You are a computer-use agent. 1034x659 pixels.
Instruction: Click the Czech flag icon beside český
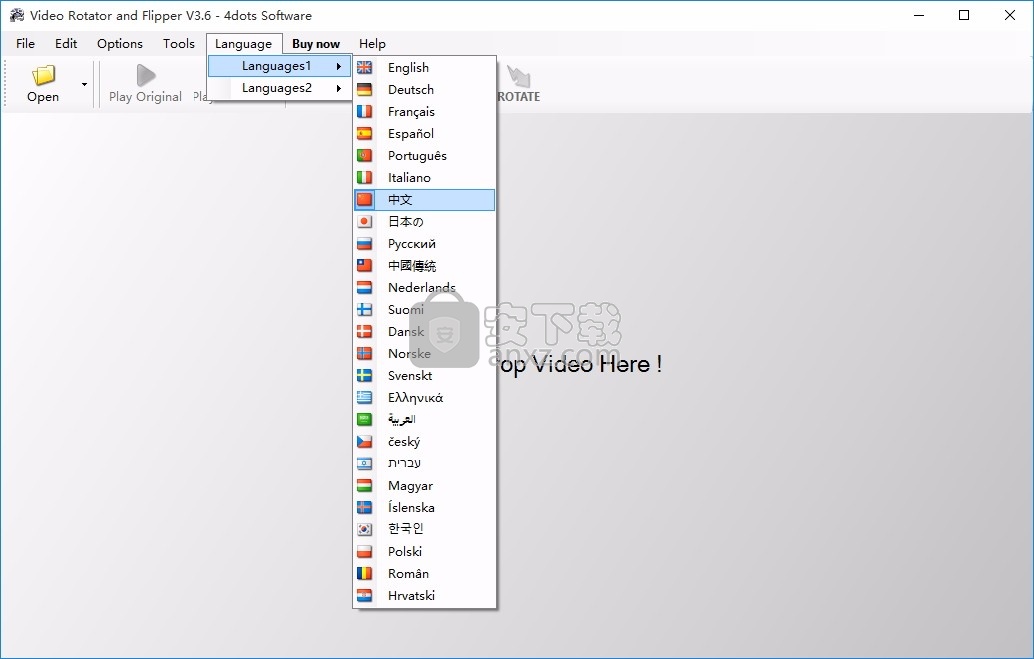(364, 441)
